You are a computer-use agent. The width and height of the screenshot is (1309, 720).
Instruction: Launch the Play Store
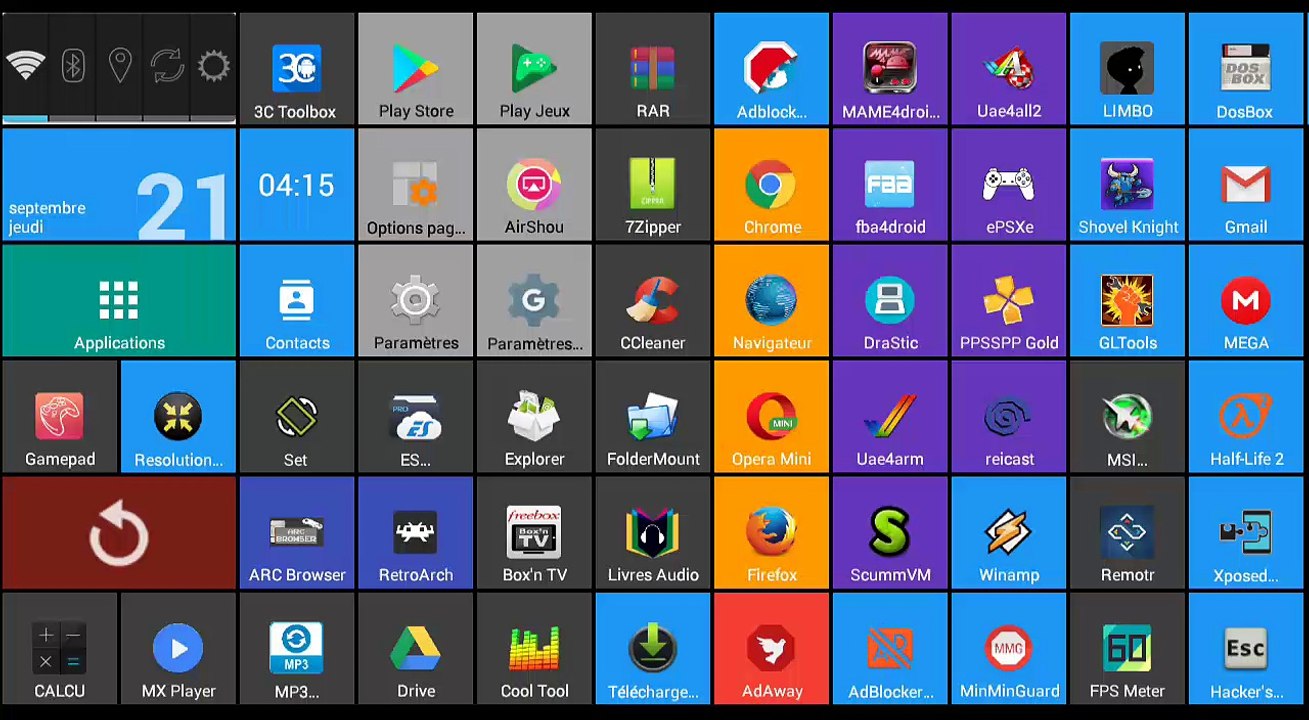(x=415, y=69)
